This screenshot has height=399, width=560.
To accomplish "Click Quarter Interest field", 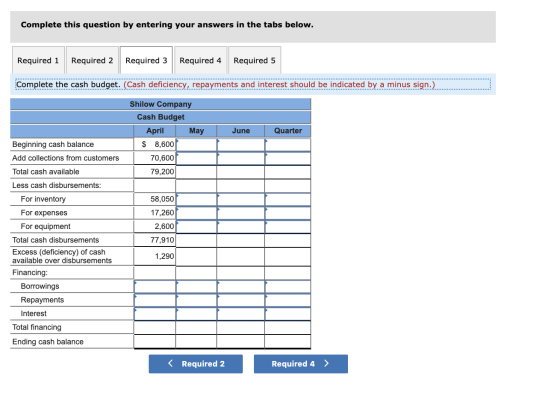I will [x=288, y=314].
